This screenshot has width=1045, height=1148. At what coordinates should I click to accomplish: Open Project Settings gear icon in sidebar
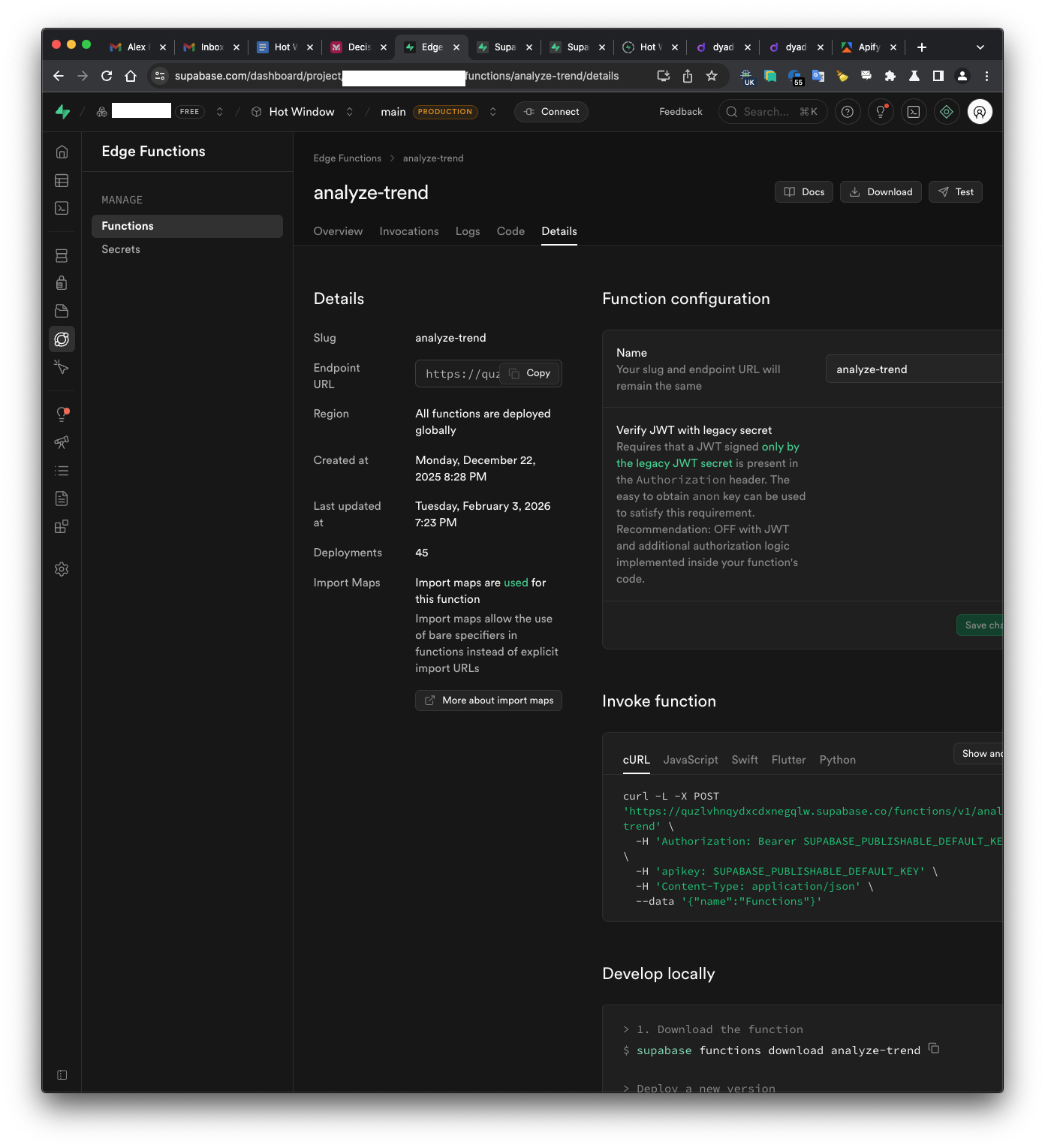pyautogui.click(x=62, y=569)
